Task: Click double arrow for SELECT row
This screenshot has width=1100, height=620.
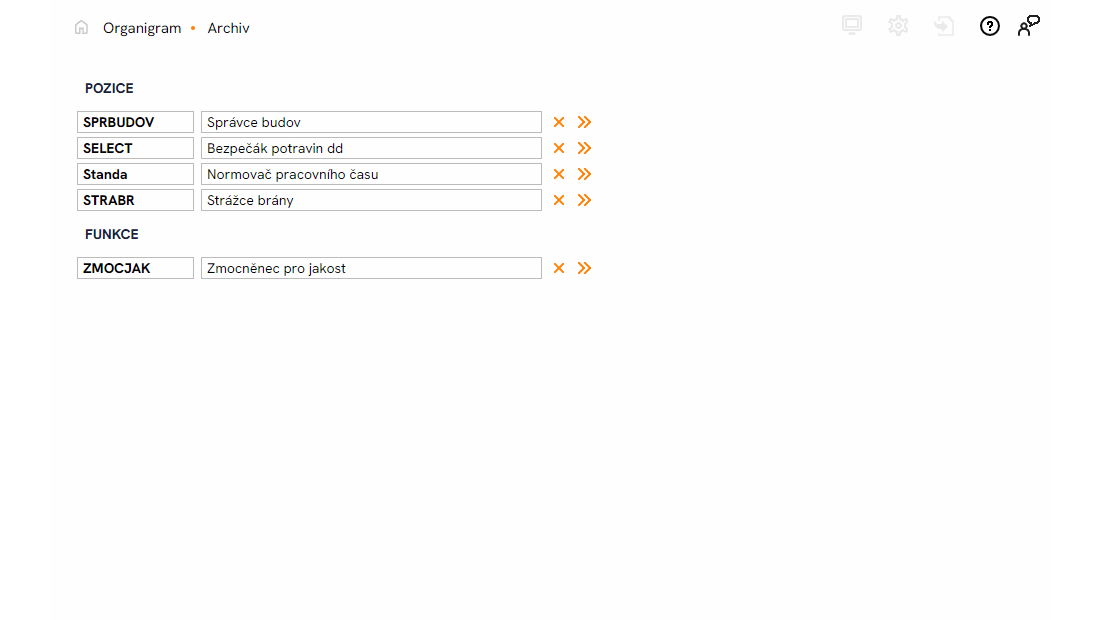Action: (585, 148)
